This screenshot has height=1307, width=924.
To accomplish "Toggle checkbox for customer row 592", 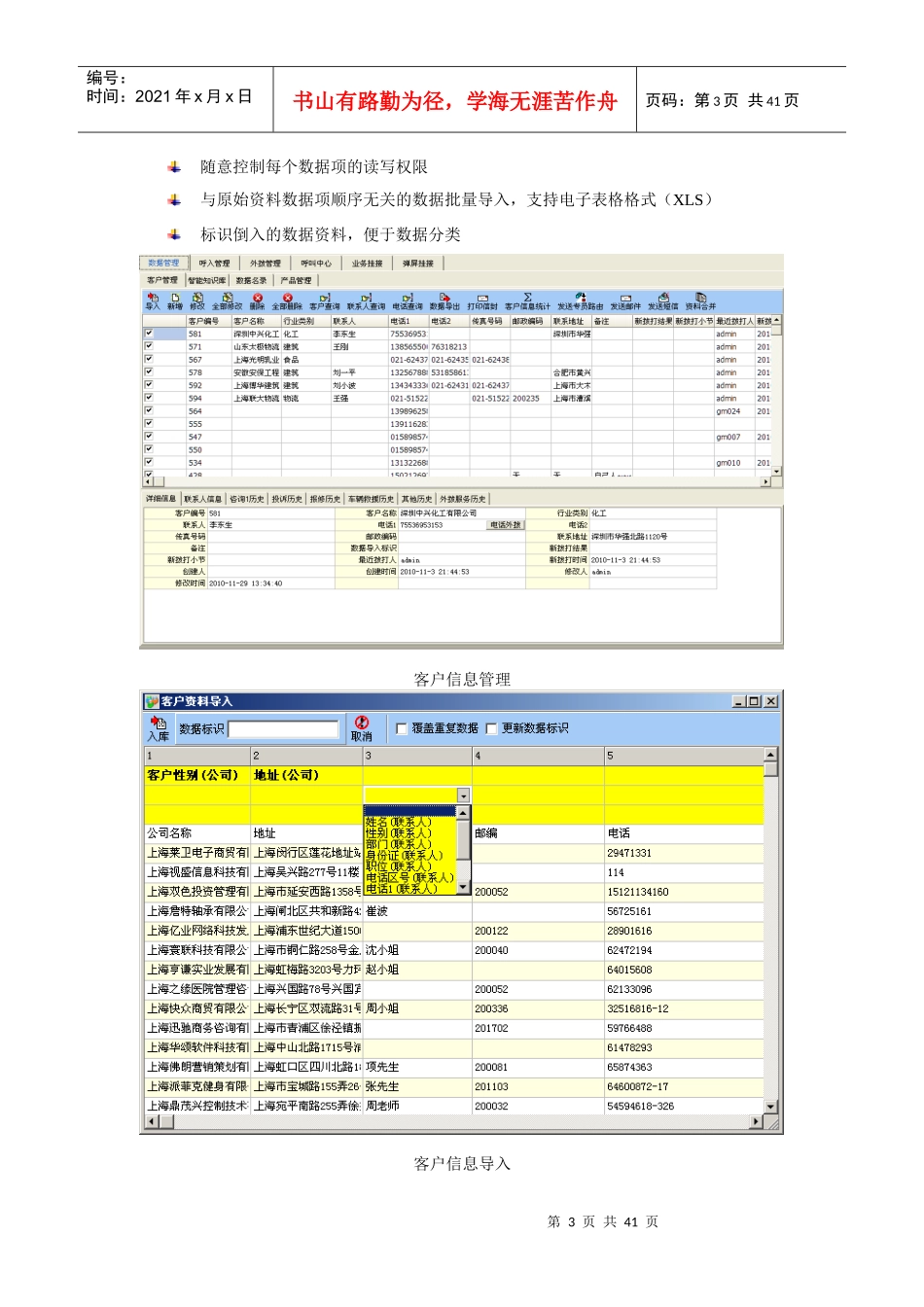I will pos(149,384).
